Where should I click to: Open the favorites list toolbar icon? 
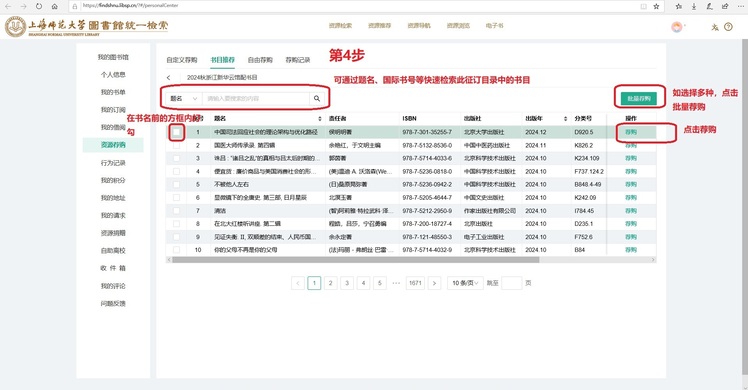tap(679, 6)
